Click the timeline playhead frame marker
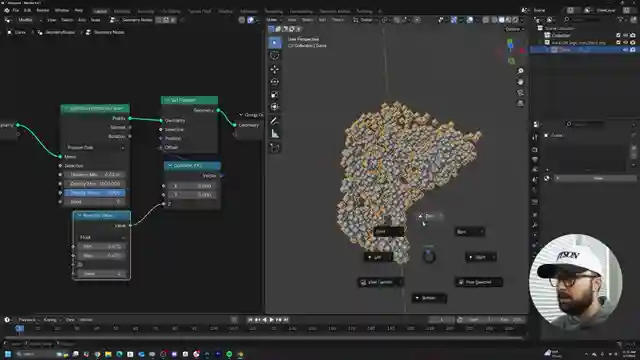640x360 pixels. click(19, 328)
